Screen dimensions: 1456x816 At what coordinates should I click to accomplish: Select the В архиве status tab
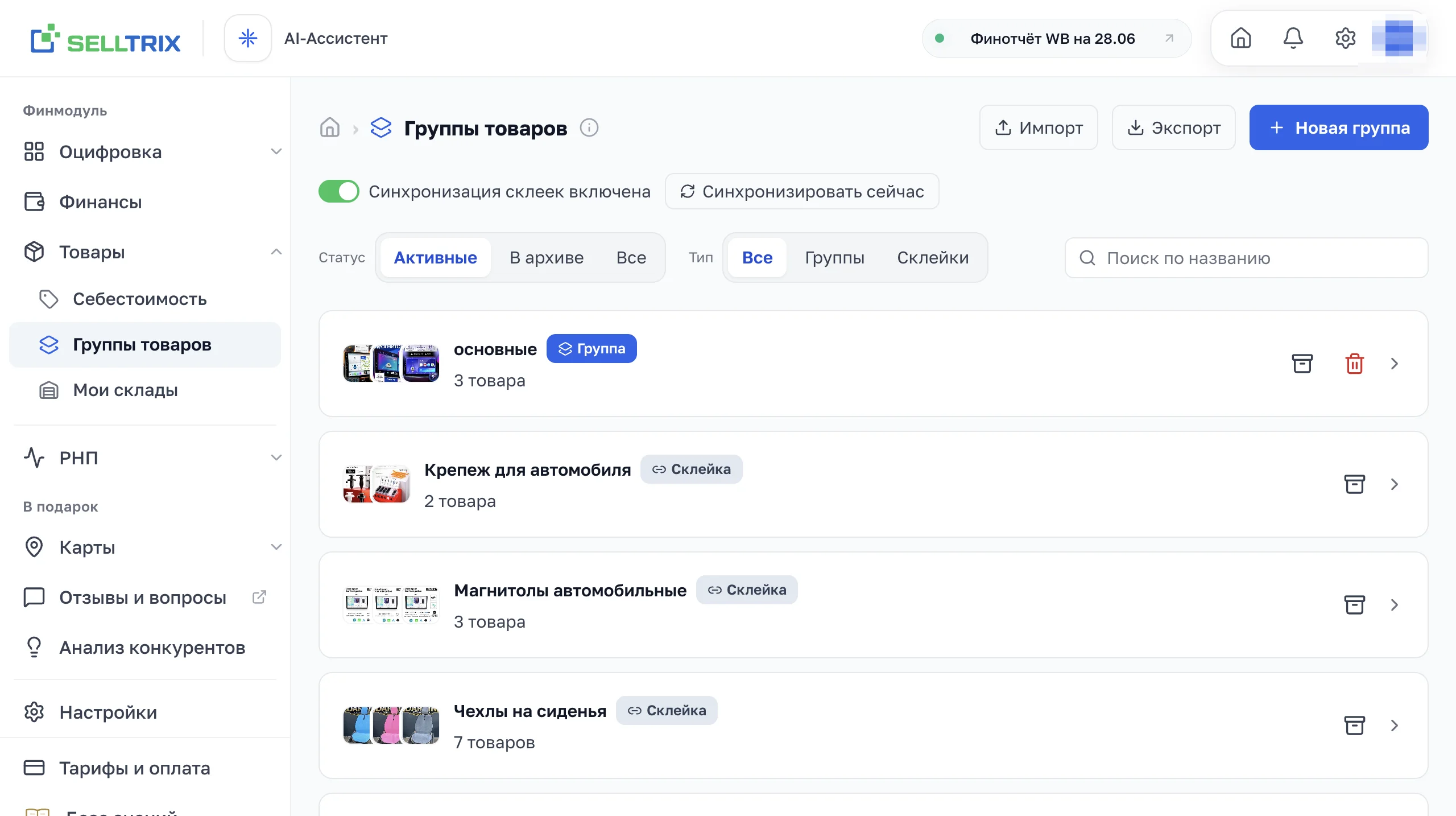(x=547, y=258)
